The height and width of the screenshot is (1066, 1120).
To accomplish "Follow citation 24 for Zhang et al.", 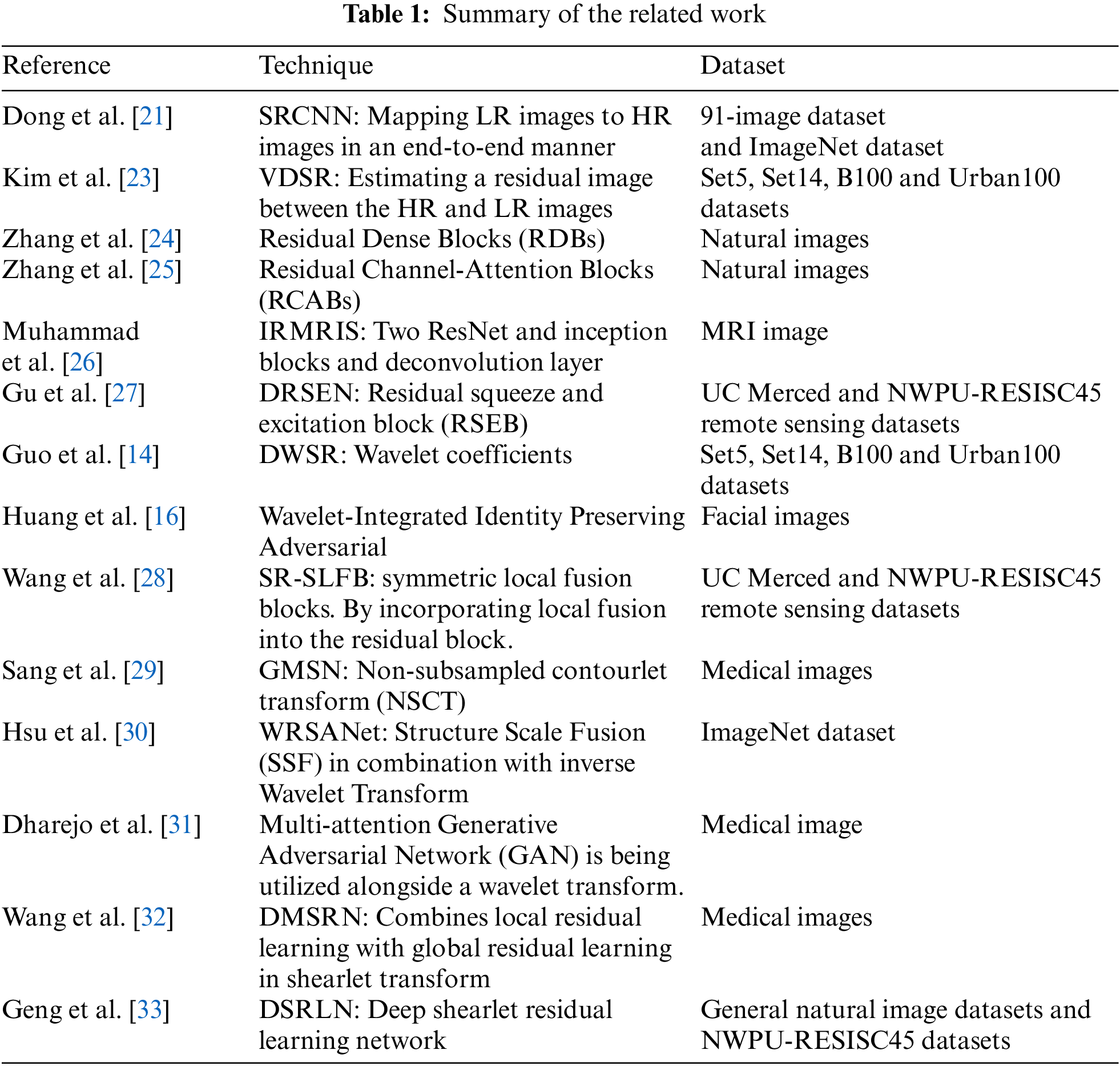I will (x=161, y=240).
